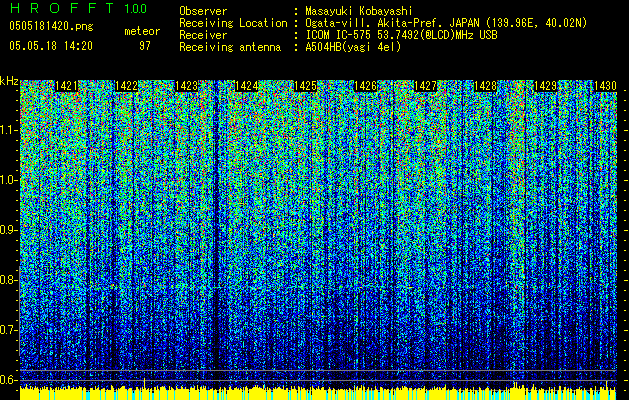
Task: Click the 0.6 frequency axis label
Action: pyautogui.click(x=8, y=380)
